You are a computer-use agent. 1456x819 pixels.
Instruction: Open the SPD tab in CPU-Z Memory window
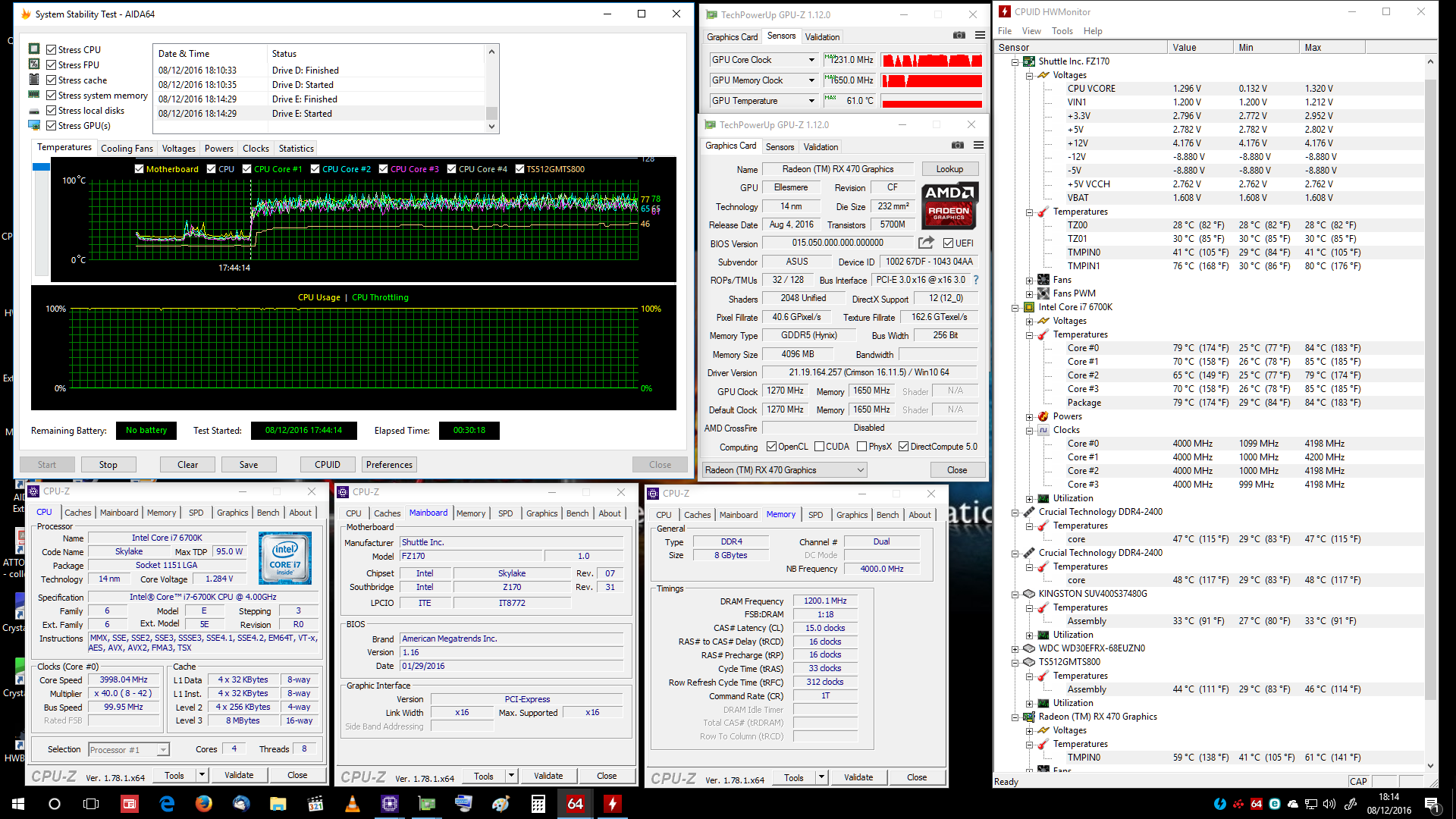(x=815, y=515)
